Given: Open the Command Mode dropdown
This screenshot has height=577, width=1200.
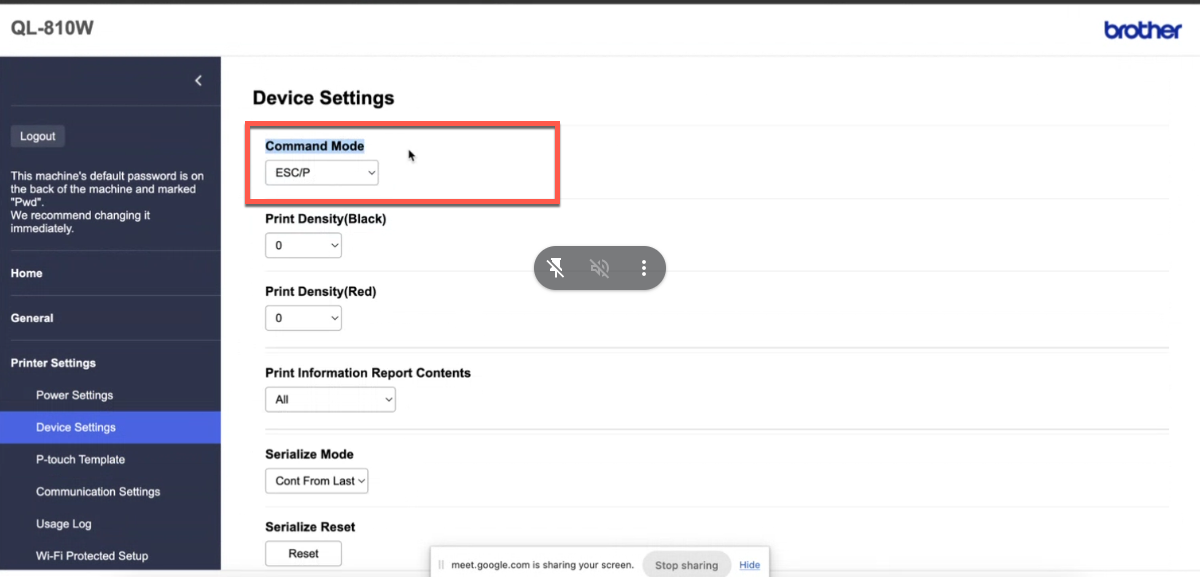Looking at the screenshot, I should coord(321,172).
